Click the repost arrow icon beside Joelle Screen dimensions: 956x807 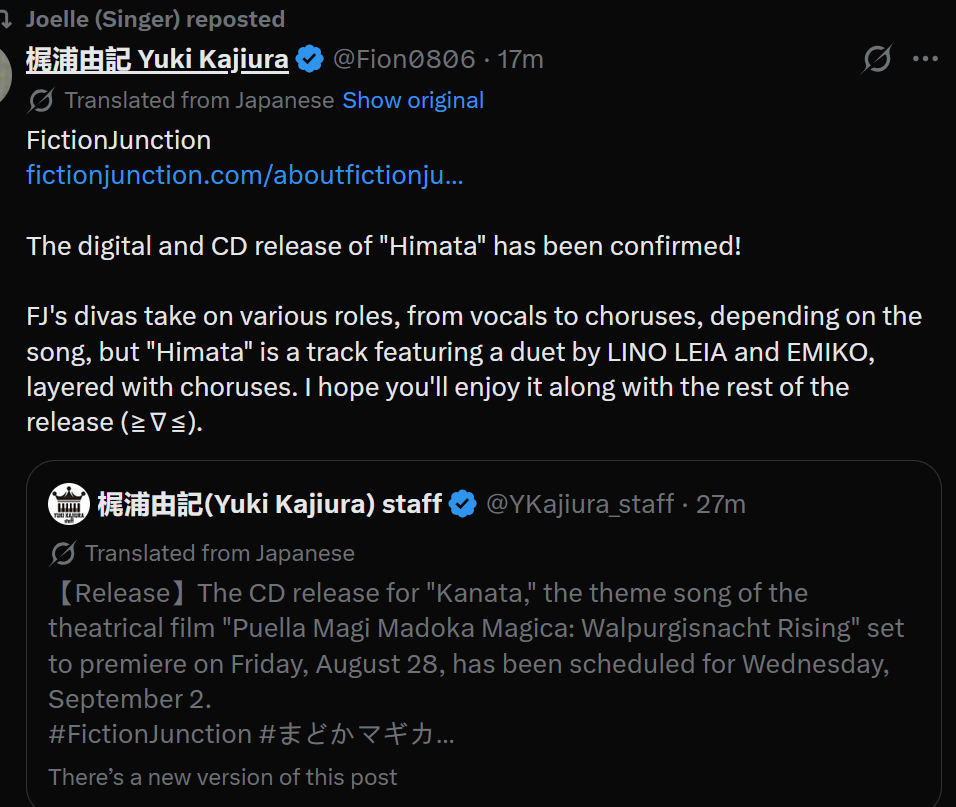(x=6, y=20)
